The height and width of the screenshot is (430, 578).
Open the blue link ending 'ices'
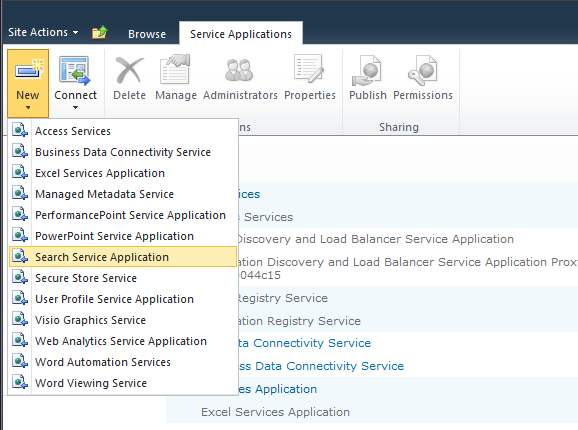(249, 194)
